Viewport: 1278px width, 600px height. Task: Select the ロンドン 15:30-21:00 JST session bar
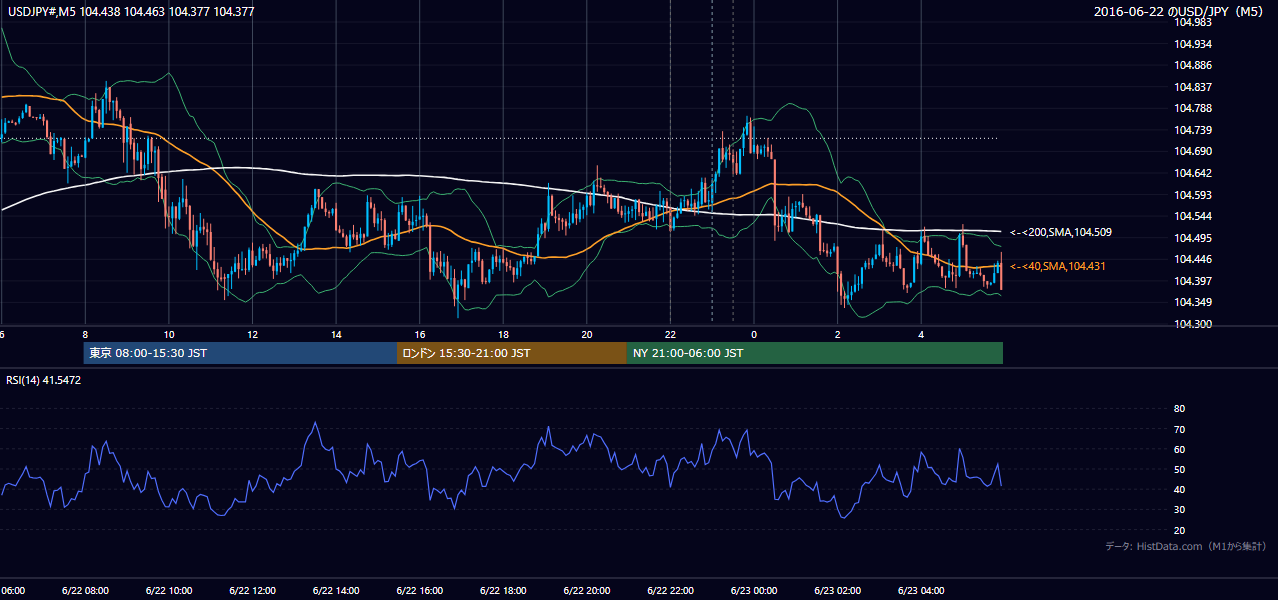coord(512,353)
